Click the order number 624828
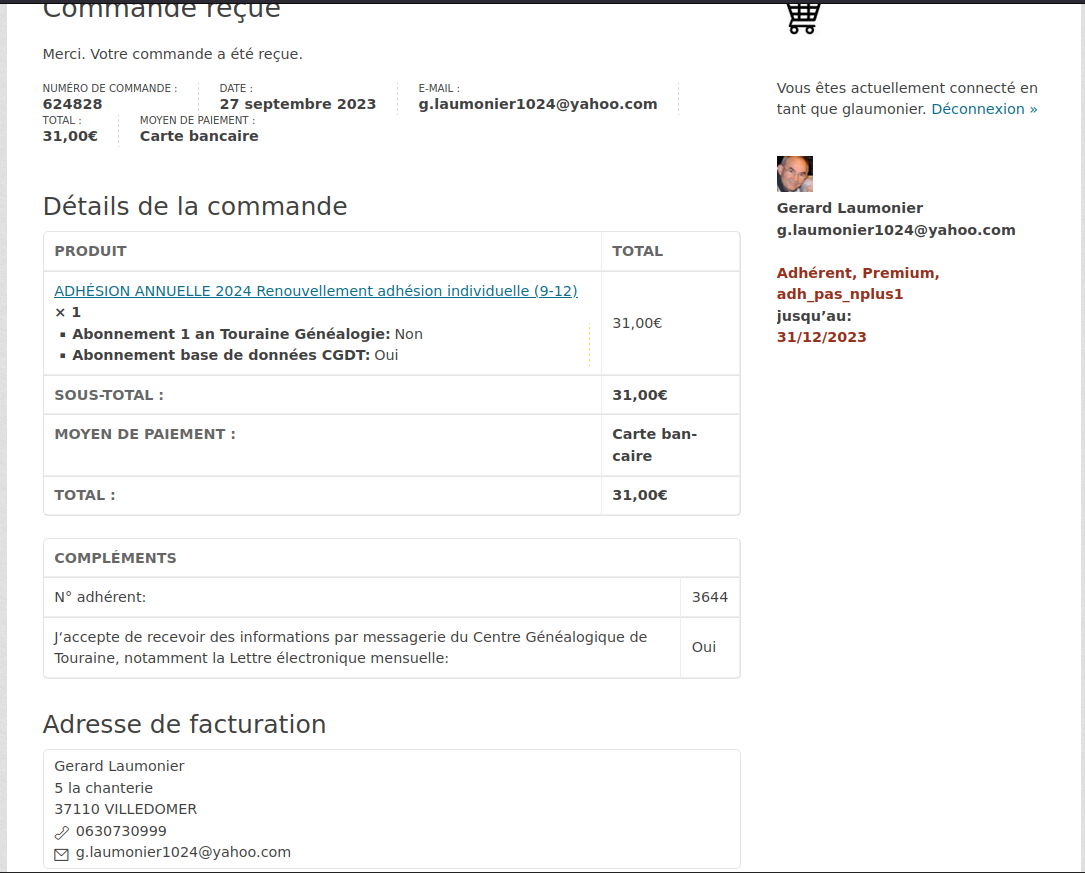Image resolution: width=1085 pixels, height=873 pixels. click(x=72, y=104)
